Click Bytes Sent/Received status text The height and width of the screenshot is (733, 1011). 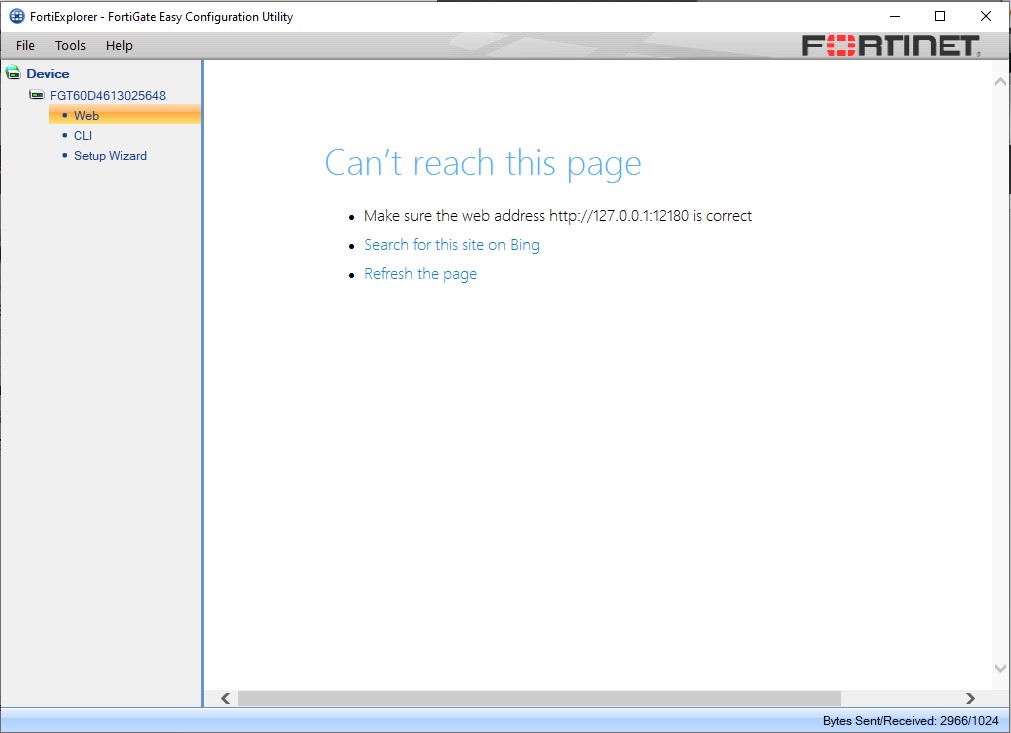click(910, 721)
